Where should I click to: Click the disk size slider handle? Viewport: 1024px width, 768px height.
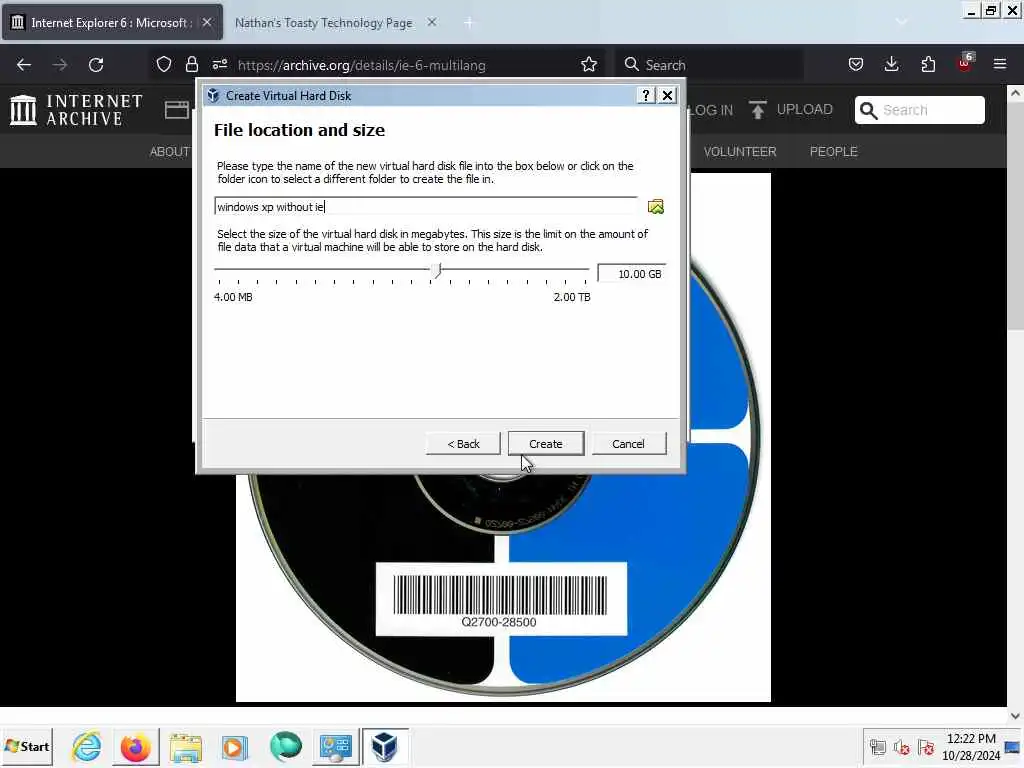click(x=437, y=270)
